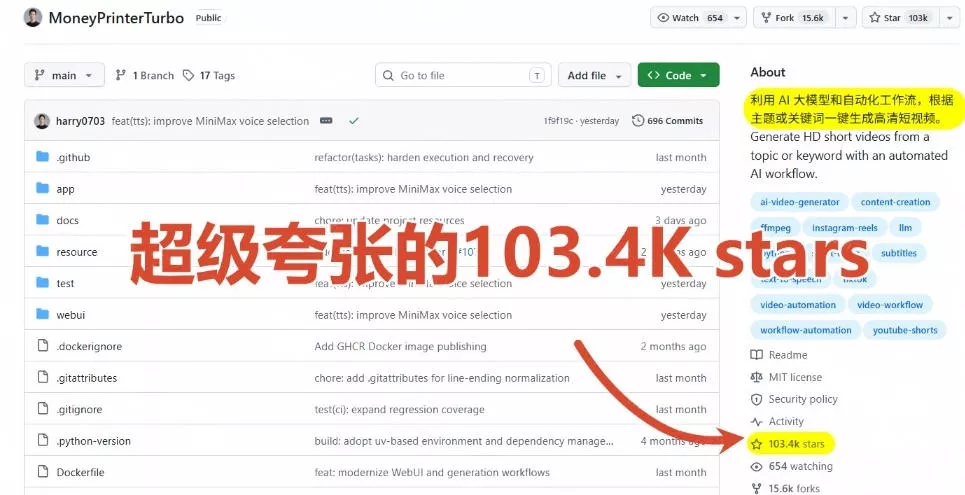Open commit hash 1f9f19c

point(558,121)
